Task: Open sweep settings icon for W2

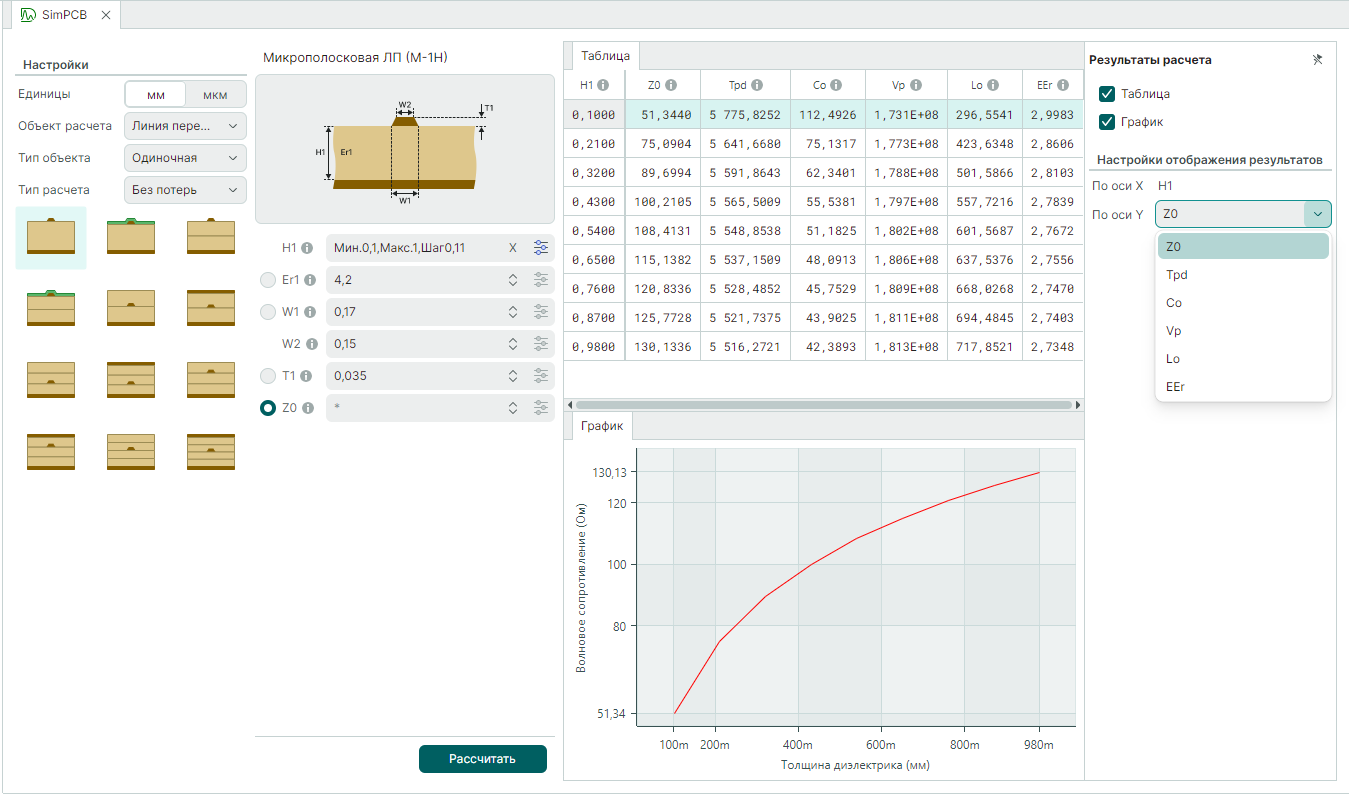Action: pyautogui.click(x=541, y=344)
